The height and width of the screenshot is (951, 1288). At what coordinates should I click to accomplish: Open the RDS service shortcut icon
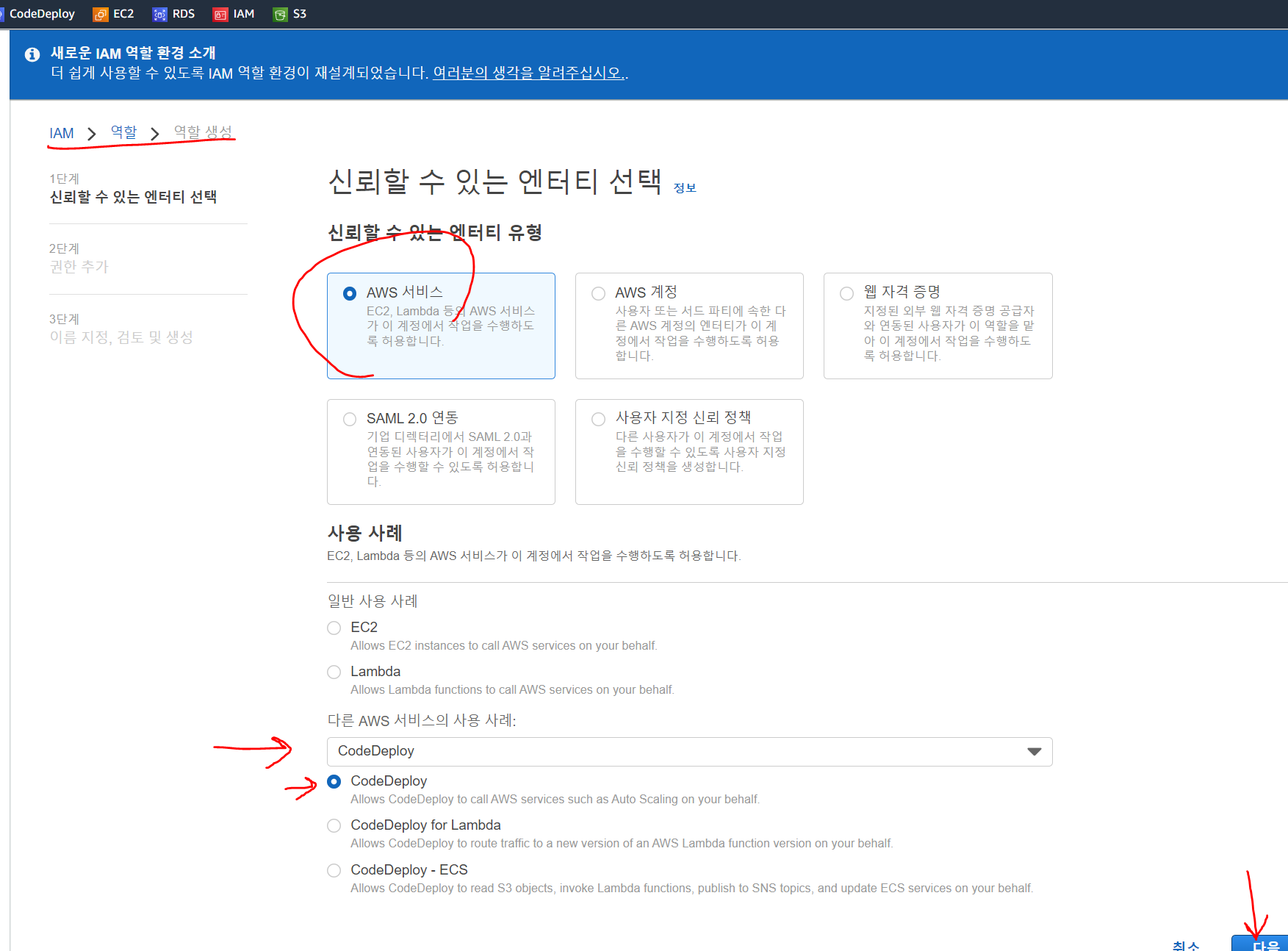(x=159, y=14)
